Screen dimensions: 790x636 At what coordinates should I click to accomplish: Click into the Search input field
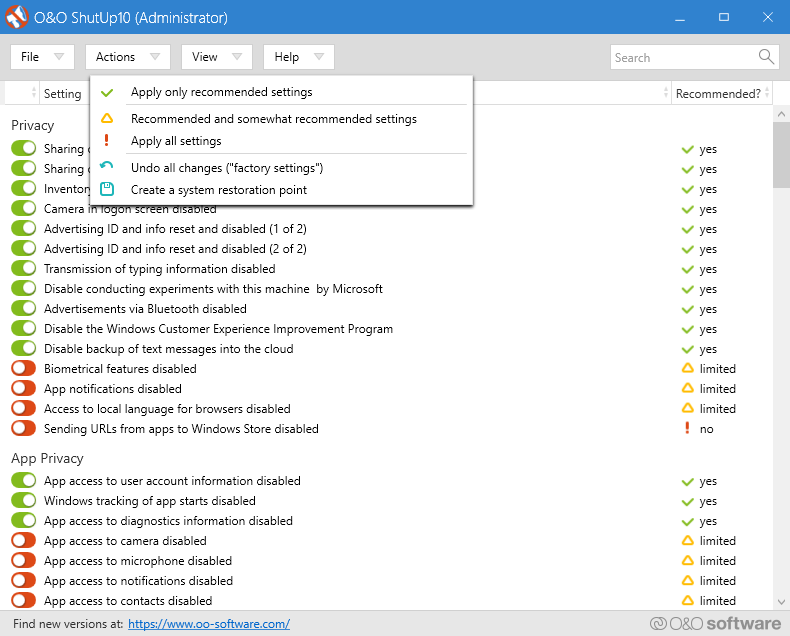tap(683, 57)
